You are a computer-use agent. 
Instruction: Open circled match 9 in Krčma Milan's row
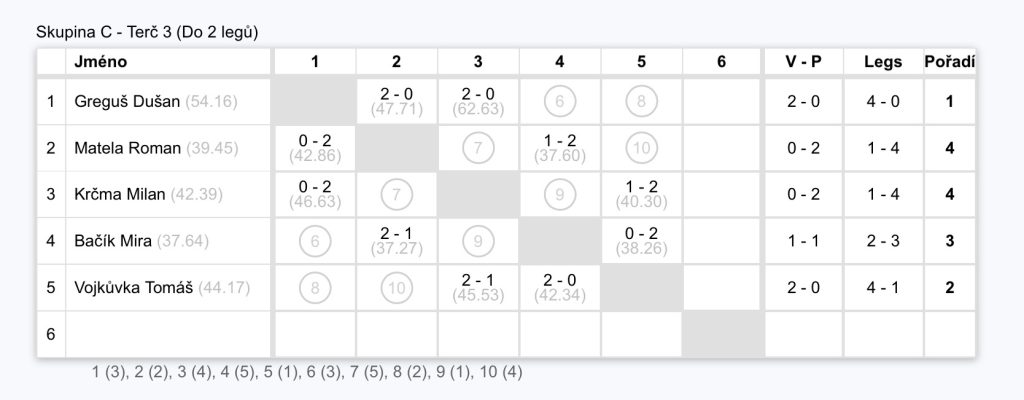coord(560,194)
